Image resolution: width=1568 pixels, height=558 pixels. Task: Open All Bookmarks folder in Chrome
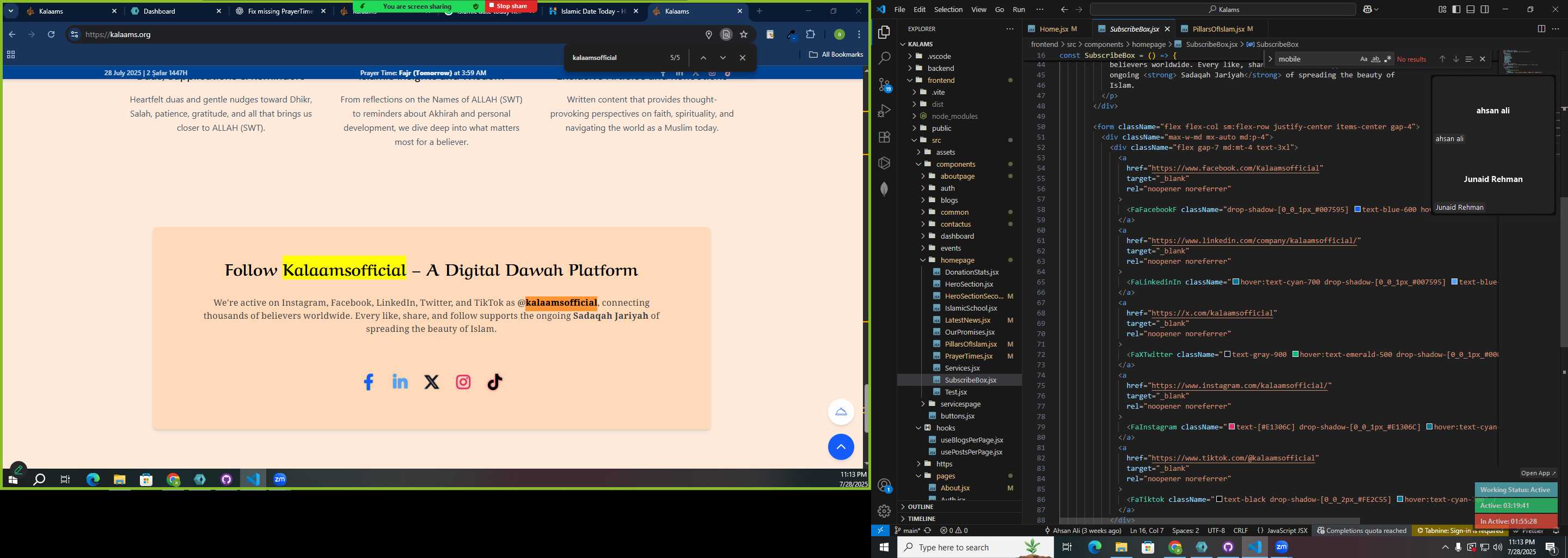(x=836, y=54)
